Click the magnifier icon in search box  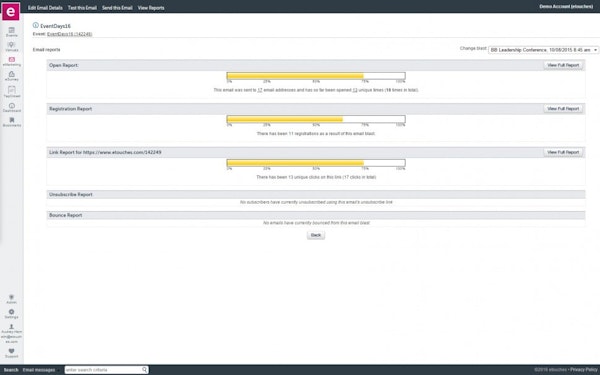pos(144,370)
